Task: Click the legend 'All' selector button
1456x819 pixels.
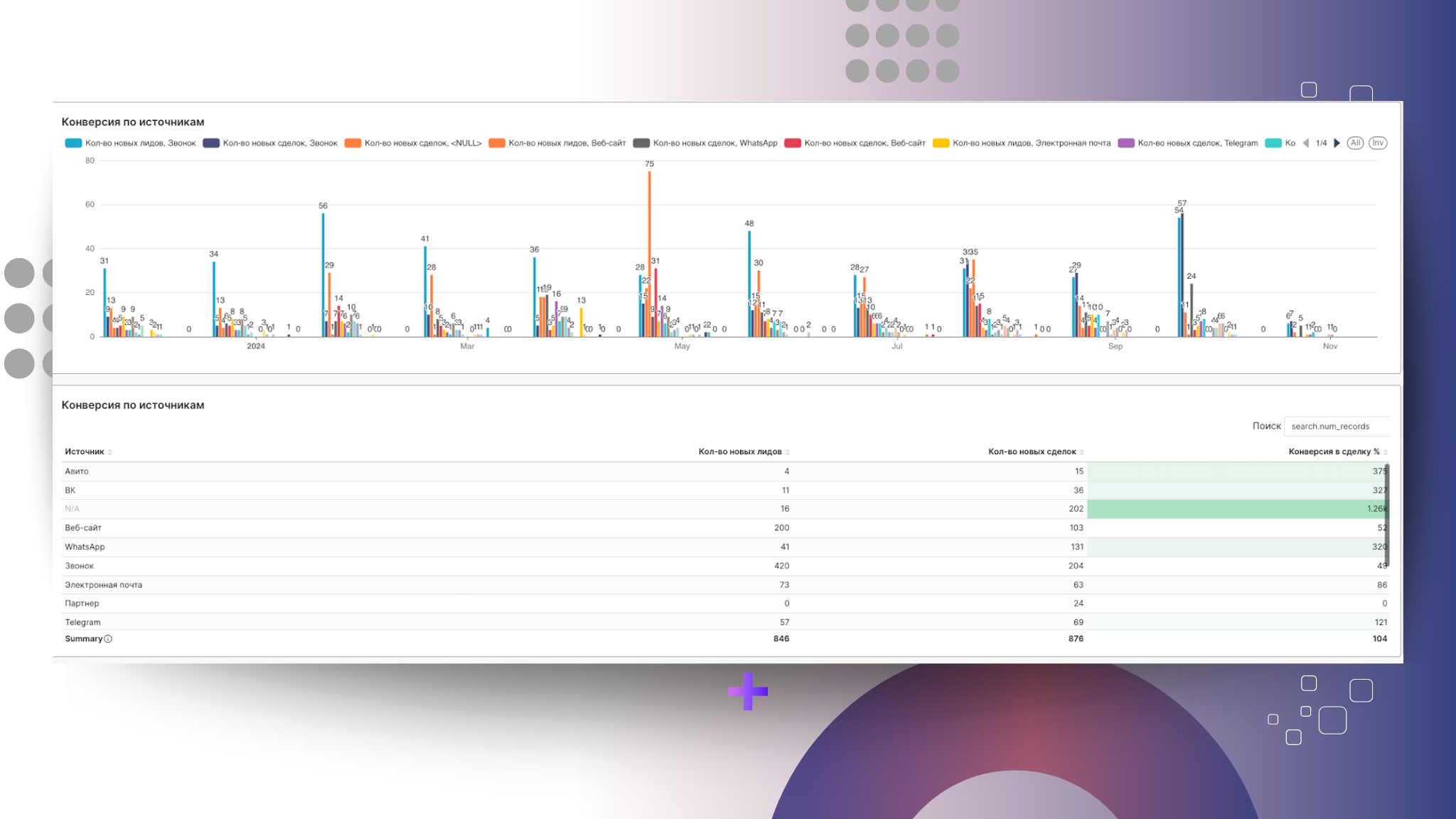Action: tap(1355, 143)
